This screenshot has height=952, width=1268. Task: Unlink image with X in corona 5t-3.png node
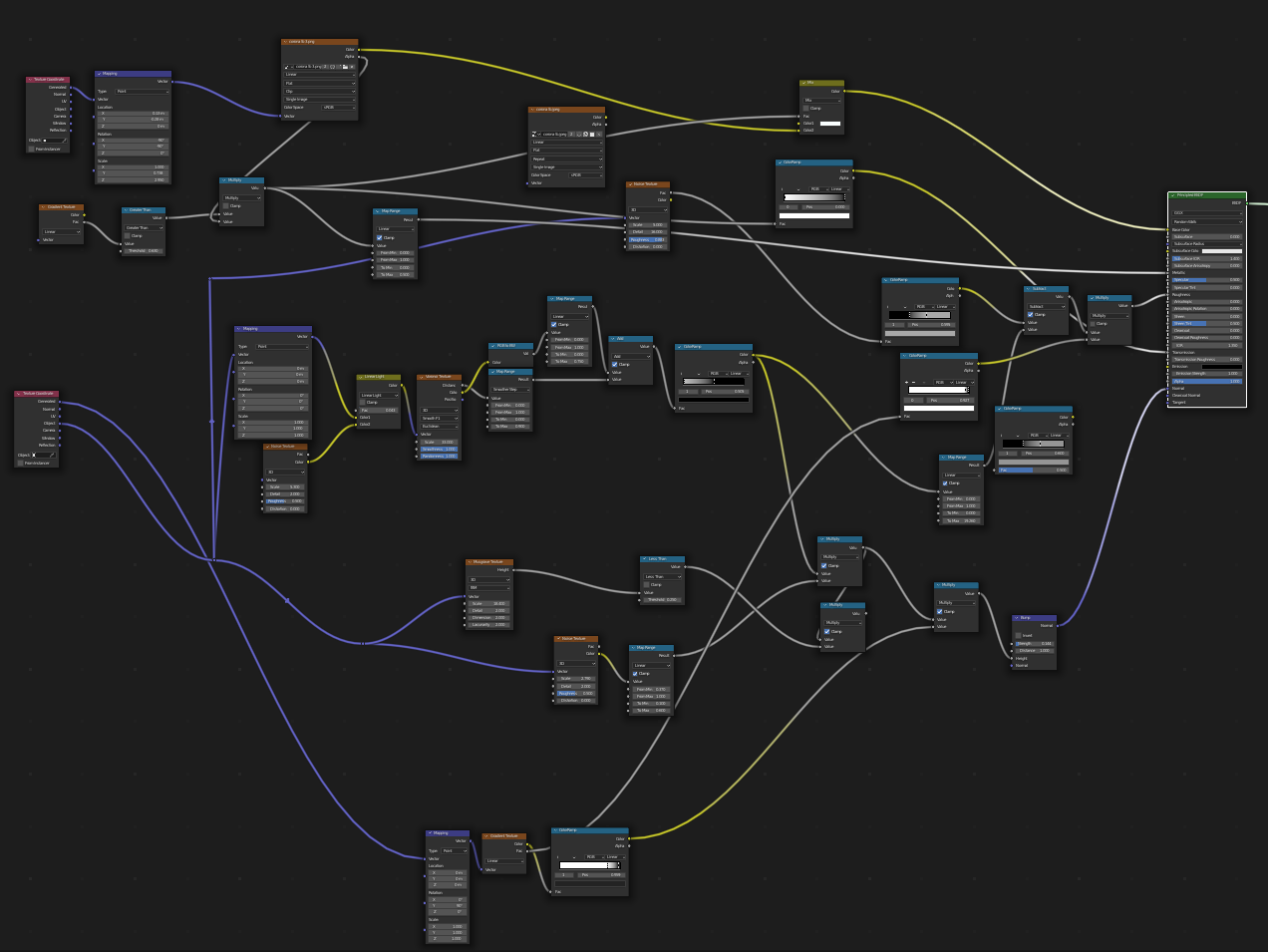pos(352,67)
